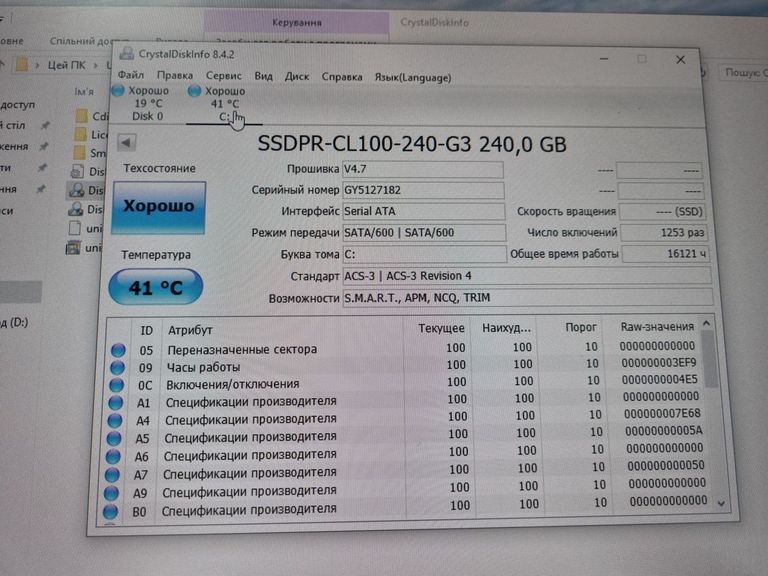Click the first uni file icon in Explorer

(75, 228)
